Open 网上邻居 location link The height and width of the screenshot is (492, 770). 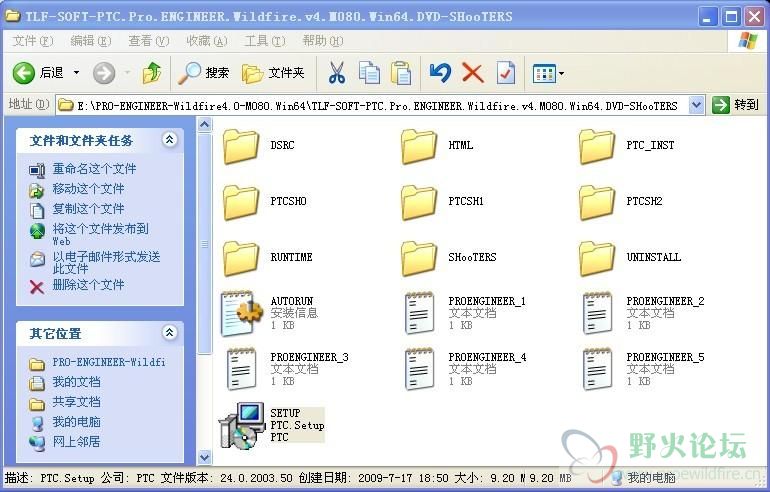click(x=76, y=442)
